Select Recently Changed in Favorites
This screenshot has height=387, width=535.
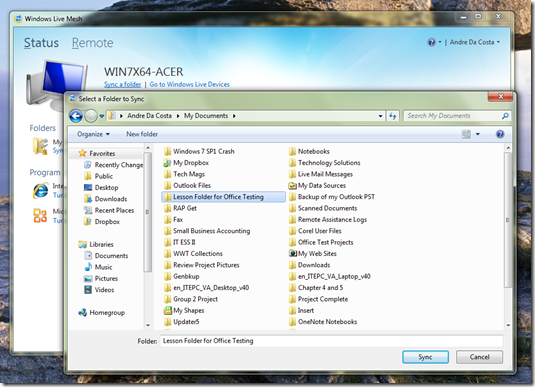click(114, 165)
